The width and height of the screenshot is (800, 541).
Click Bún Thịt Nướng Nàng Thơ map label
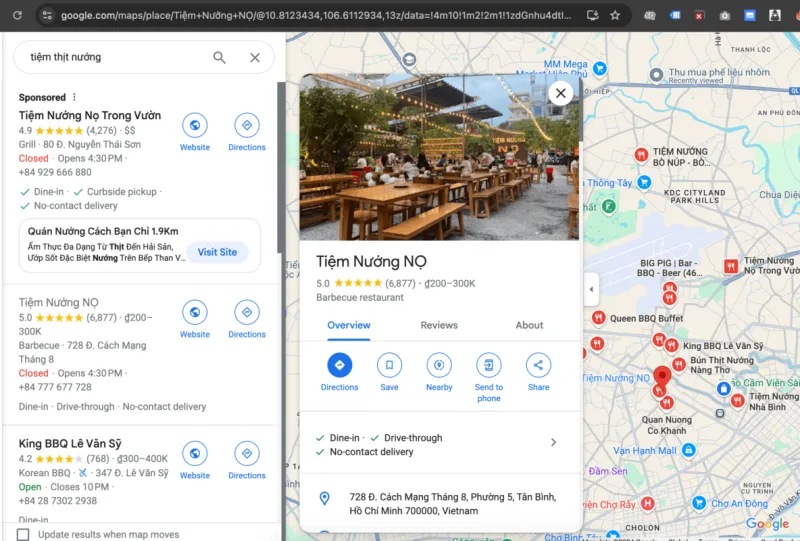click(x=721, y=365)
